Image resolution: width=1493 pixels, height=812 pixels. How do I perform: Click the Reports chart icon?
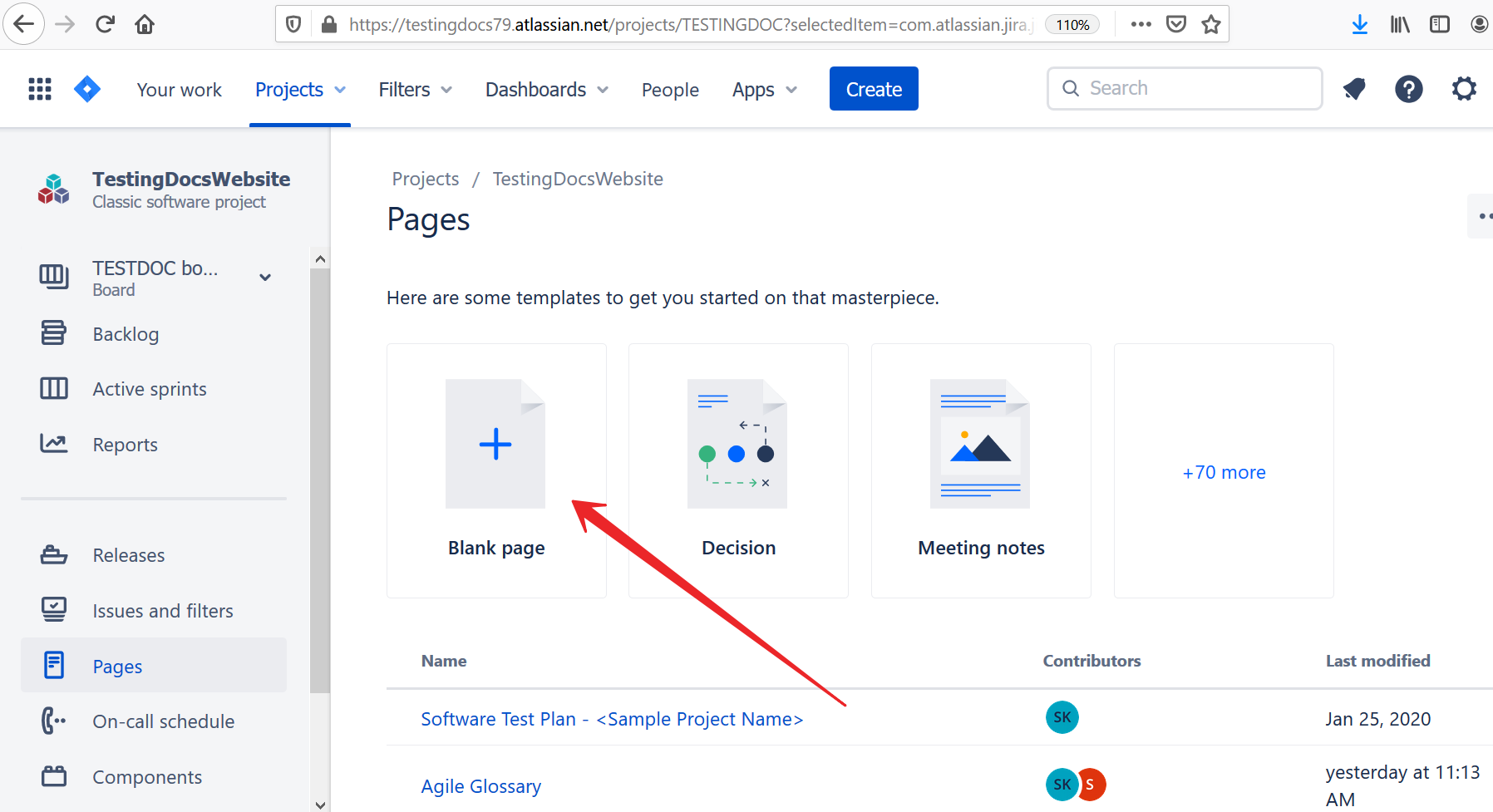54,444
